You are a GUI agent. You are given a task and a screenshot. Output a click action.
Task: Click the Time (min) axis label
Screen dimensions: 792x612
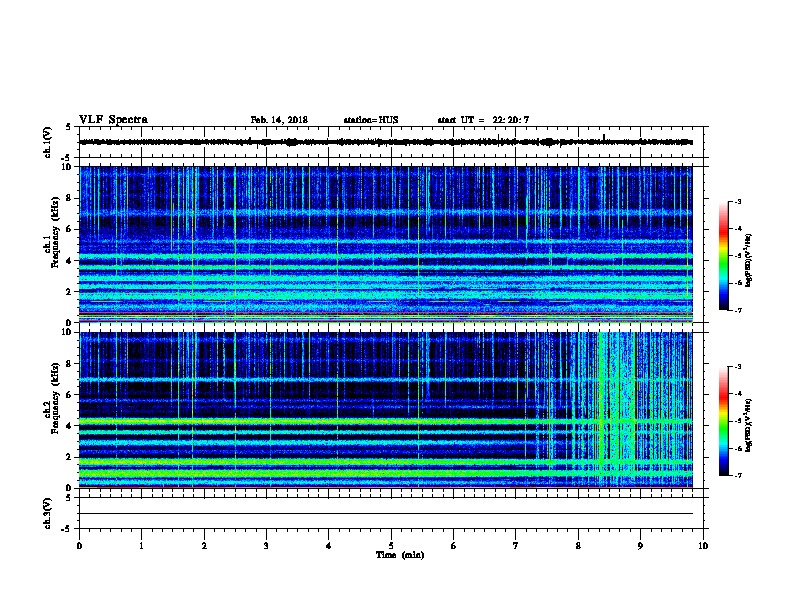coord(400,555)
